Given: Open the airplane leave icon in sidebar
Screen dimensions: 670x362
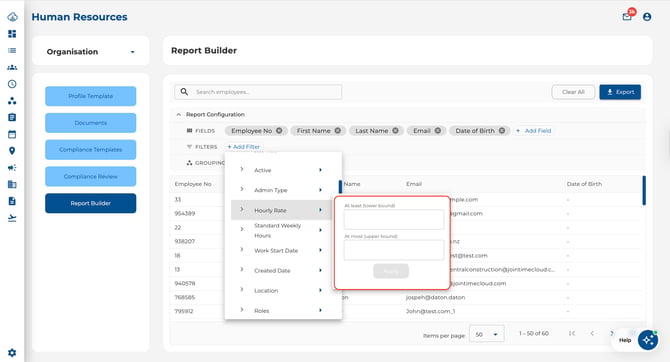Looking at the screenshot, I should (12, 218).
